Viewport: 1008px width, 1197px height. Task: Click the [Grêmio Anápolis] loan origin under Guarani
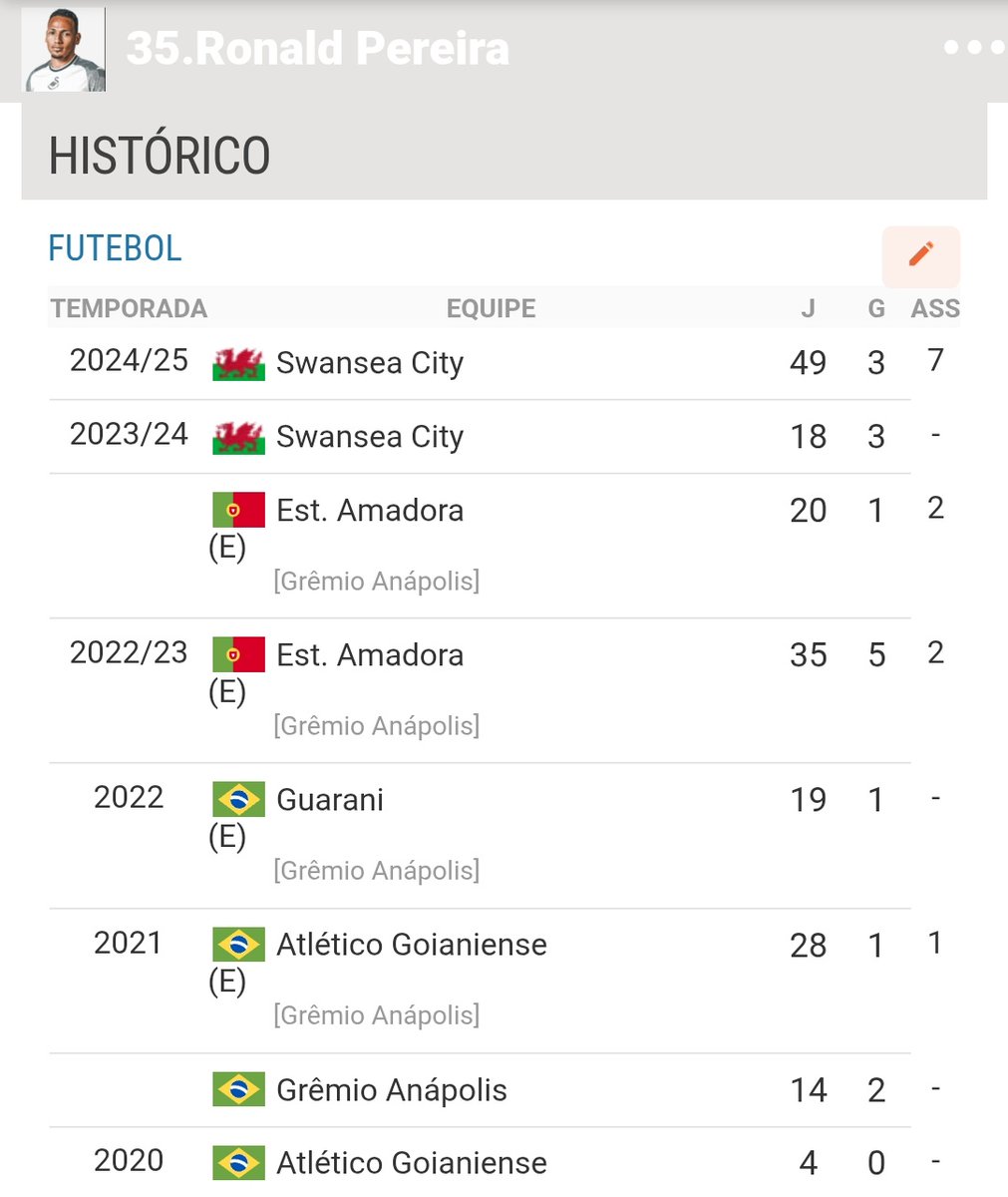tap(377, 871)
